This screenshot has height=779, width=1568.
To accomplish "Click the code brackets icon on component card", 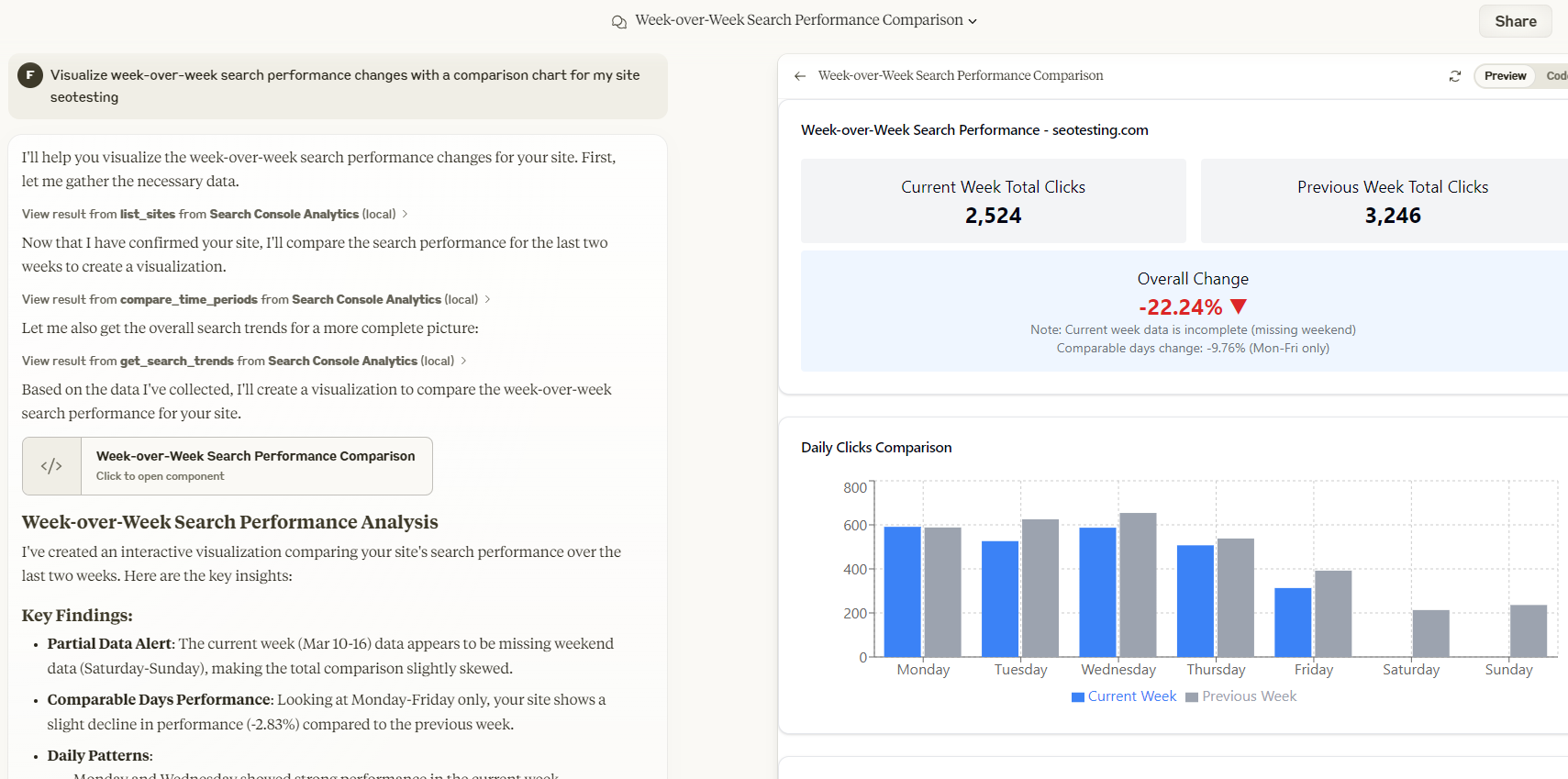I will 51,466.
